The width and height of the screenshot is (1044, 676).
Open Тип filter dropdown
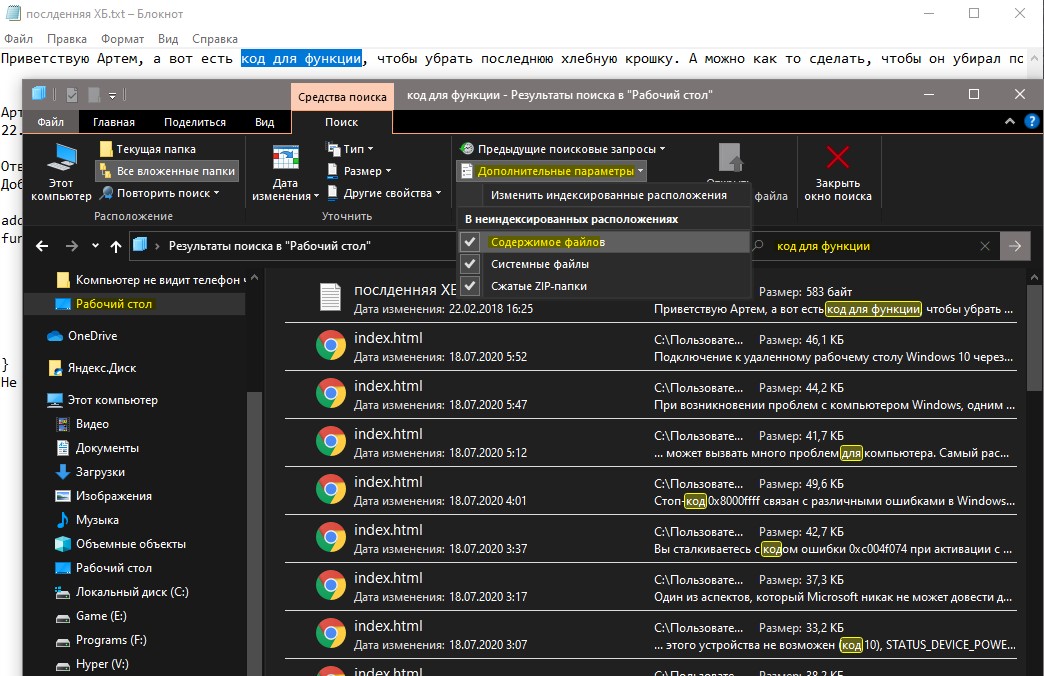351,149
